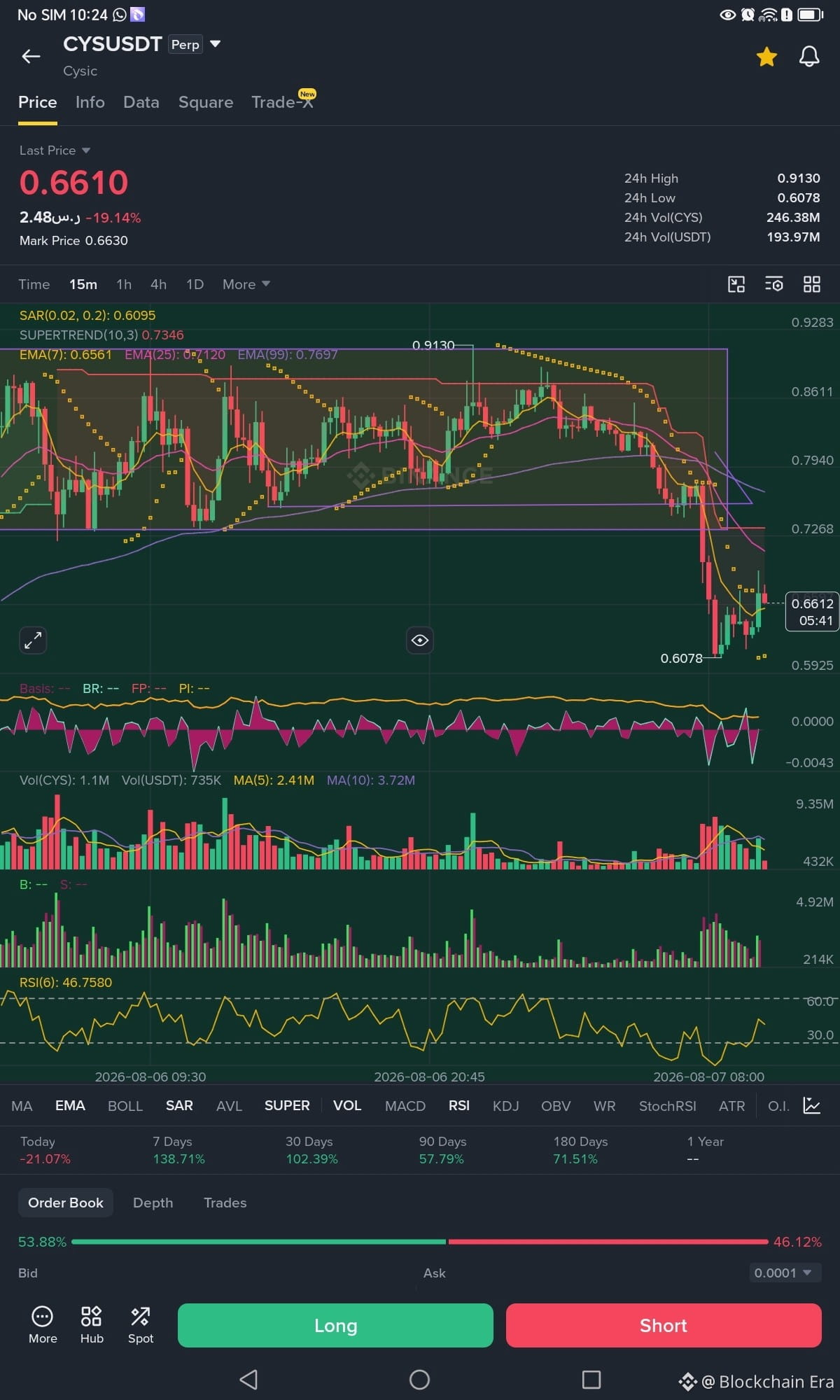Tap the Android back navigation button
The width and height of the screenshot is (840, 1400).
coord(248,1380)
